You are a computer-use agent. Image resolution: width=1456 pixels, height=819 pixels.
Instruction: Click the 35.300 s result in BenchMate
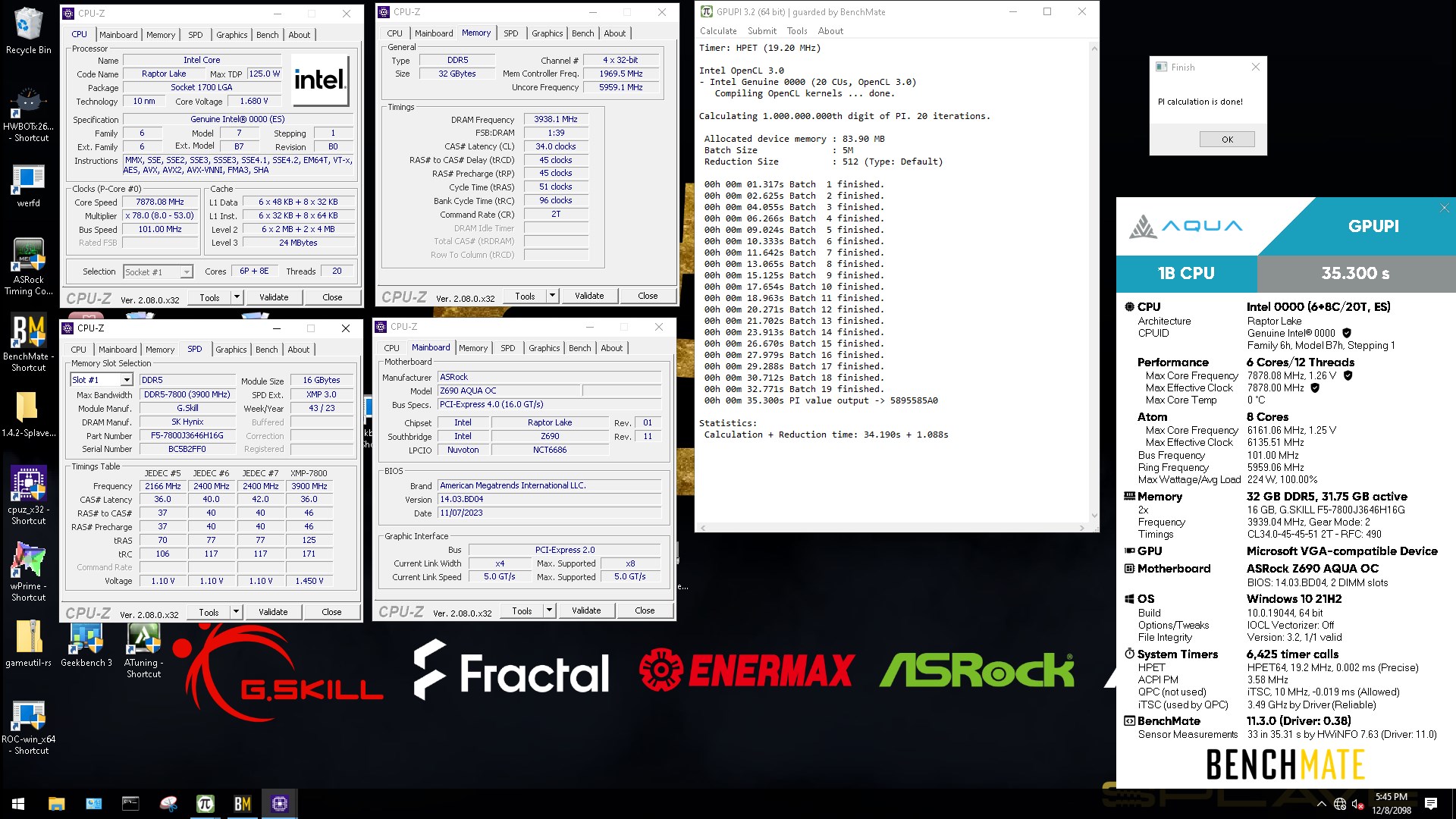pos(1356,273)
